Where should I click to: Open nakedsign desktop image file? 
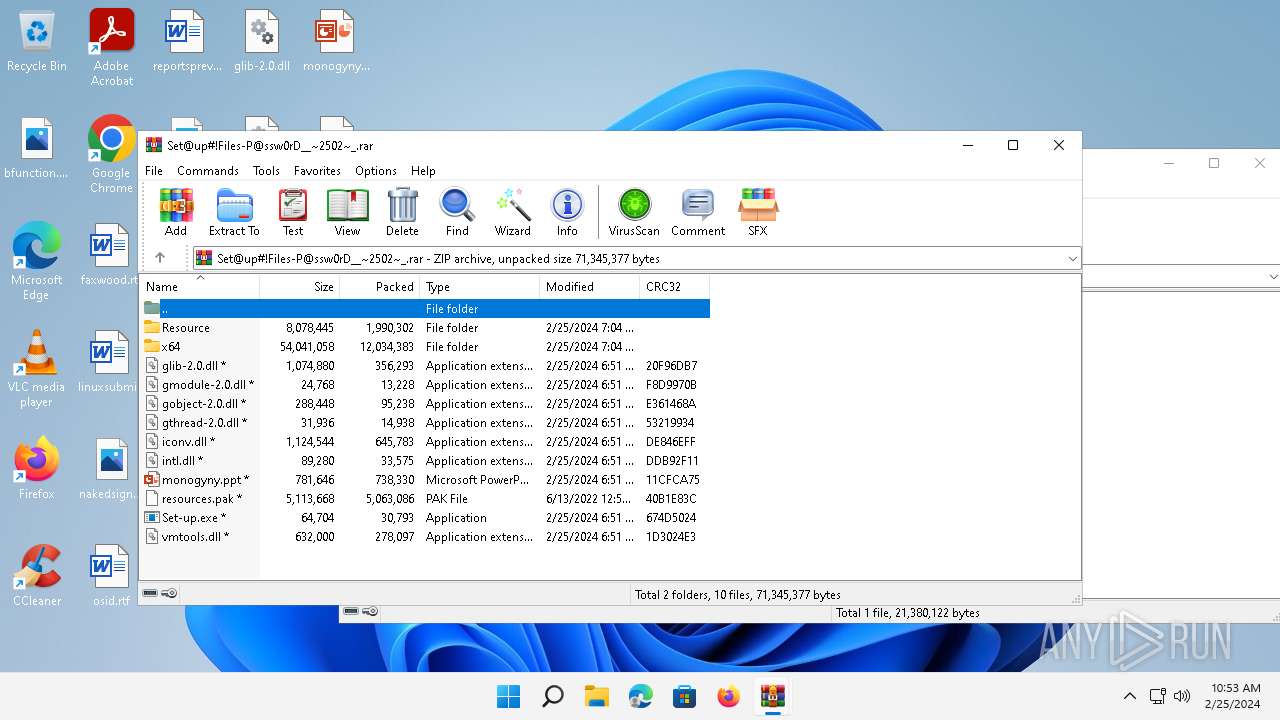pos(111,468)
